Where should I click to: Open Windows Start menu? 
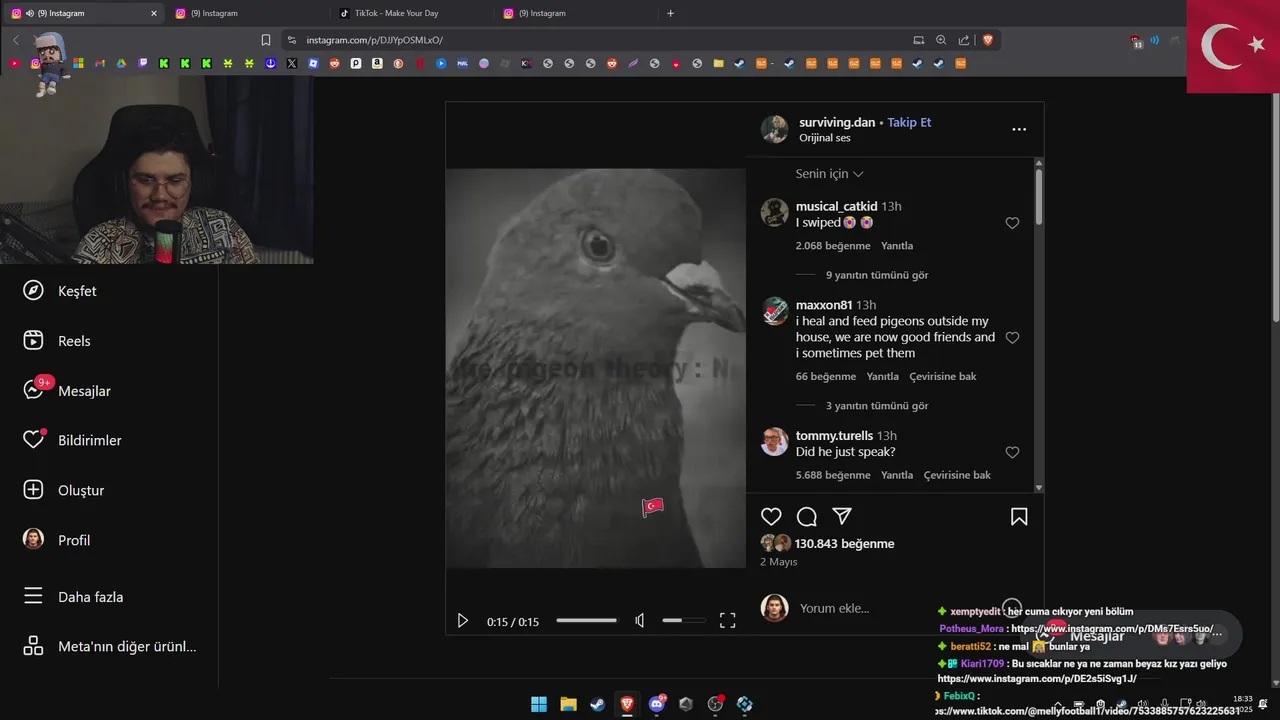(x=538, y=704)
